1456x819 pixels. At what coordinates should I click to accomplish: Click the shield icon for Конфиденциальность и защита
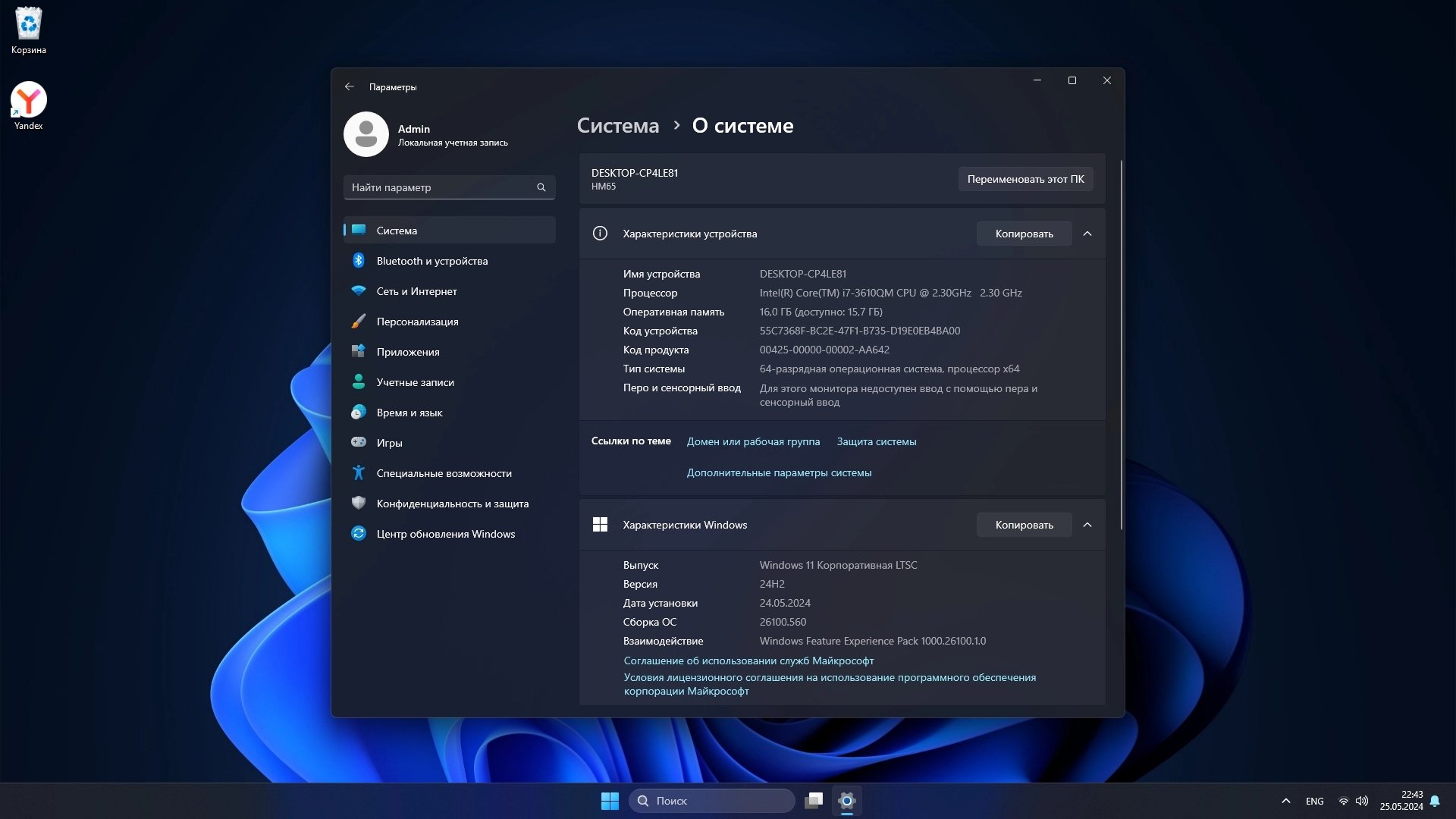359,503
